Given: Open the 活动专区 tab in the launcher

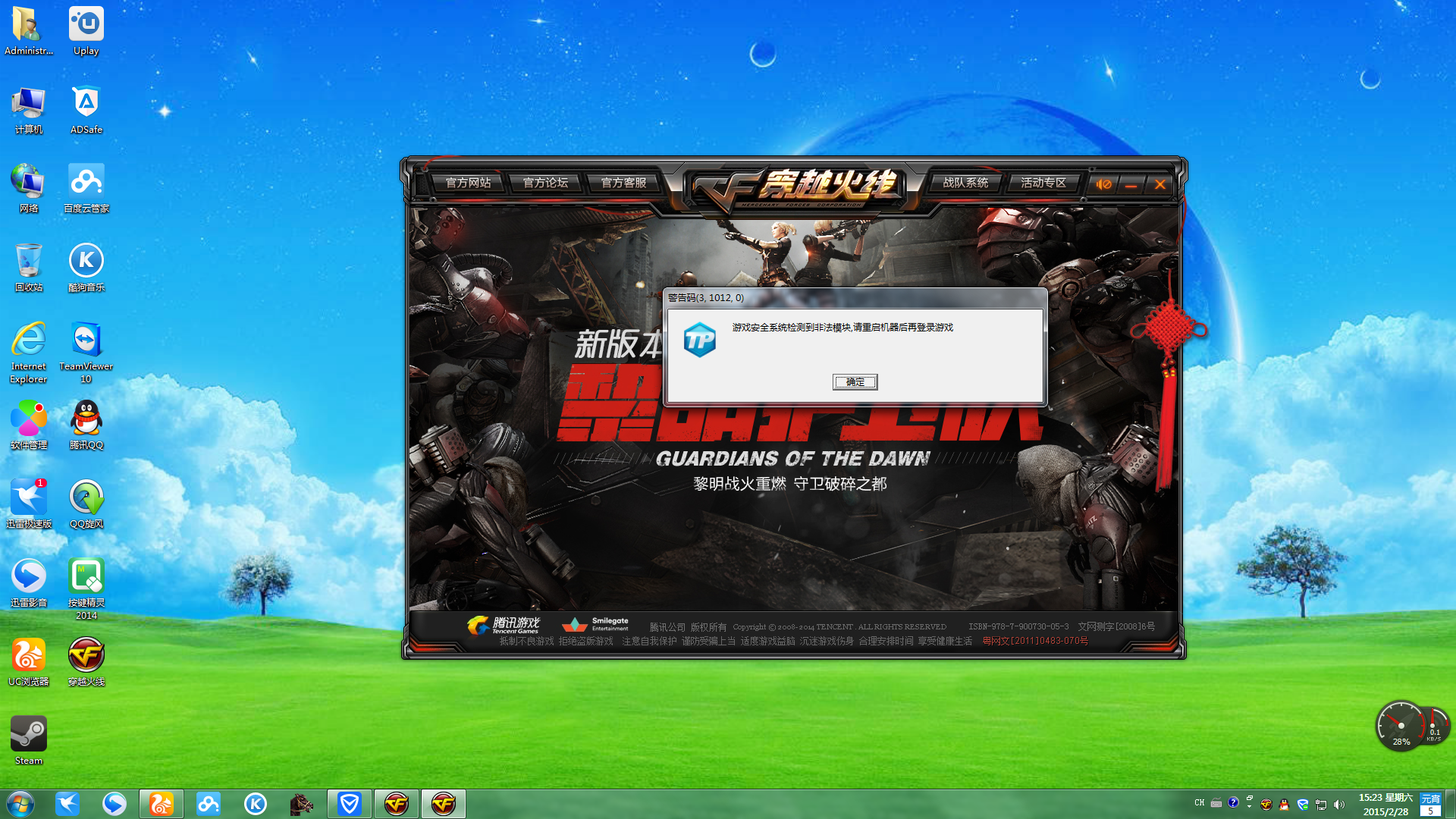Looking at the screenshot, I should click(1043, 183).
